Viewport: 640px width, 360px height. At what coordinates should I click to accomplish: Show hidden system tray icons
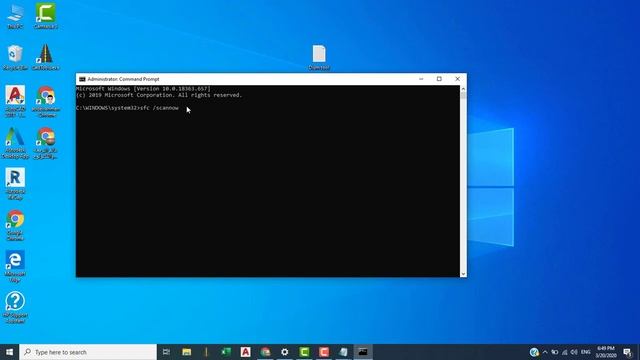(x=545, y=352)
